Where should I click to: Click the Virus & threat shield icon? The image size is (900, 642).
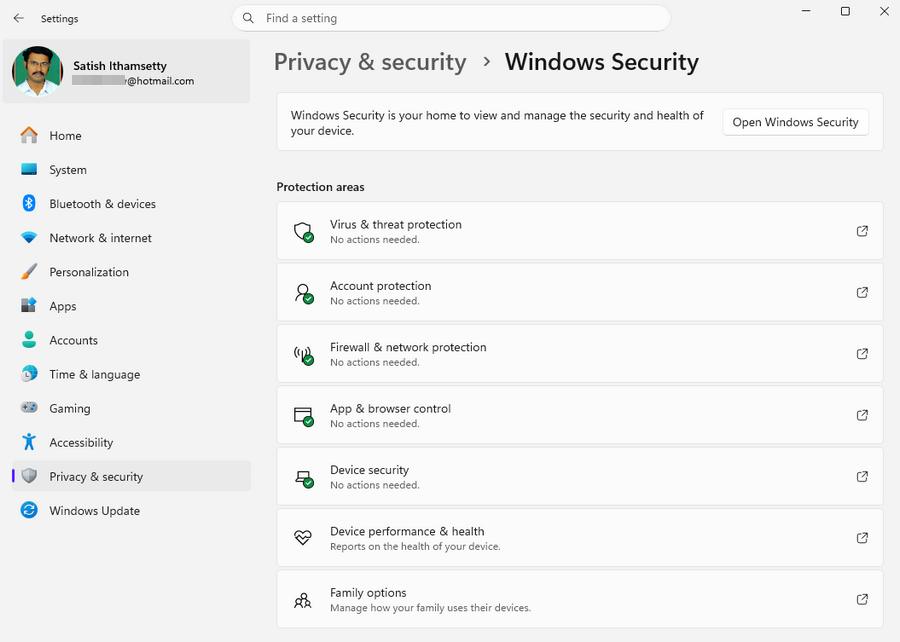point(303,232)
